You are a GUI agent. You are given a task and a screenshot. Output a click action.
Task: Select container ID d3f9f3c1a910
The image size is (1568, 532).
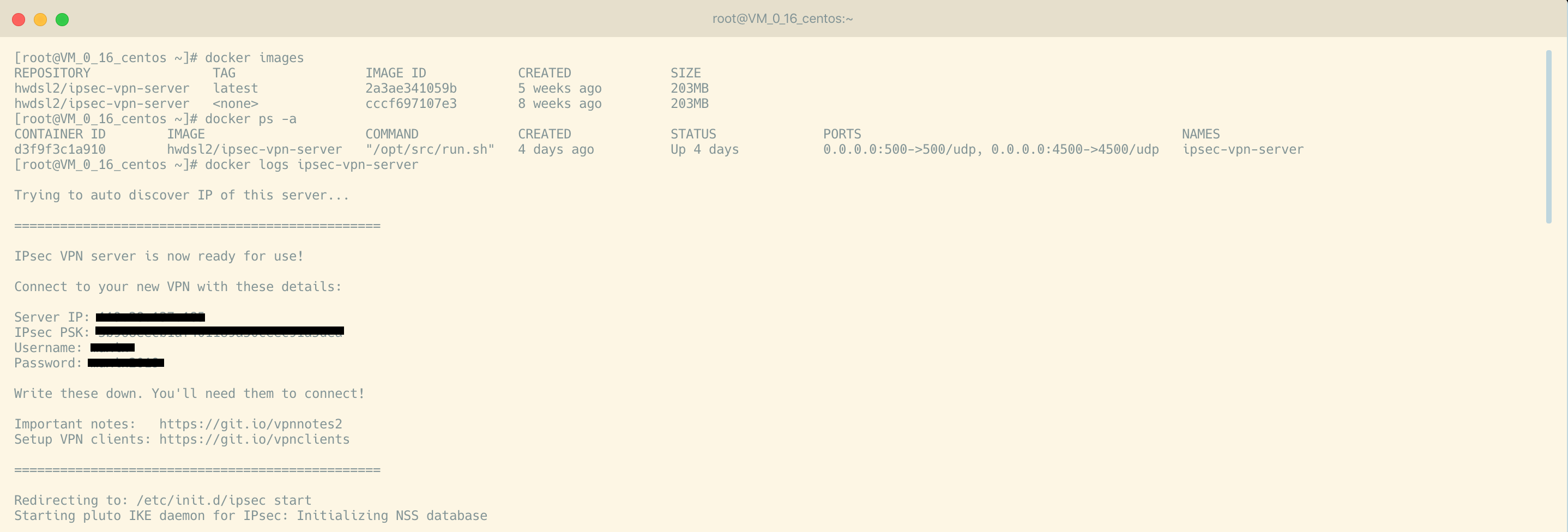[59, 149]
